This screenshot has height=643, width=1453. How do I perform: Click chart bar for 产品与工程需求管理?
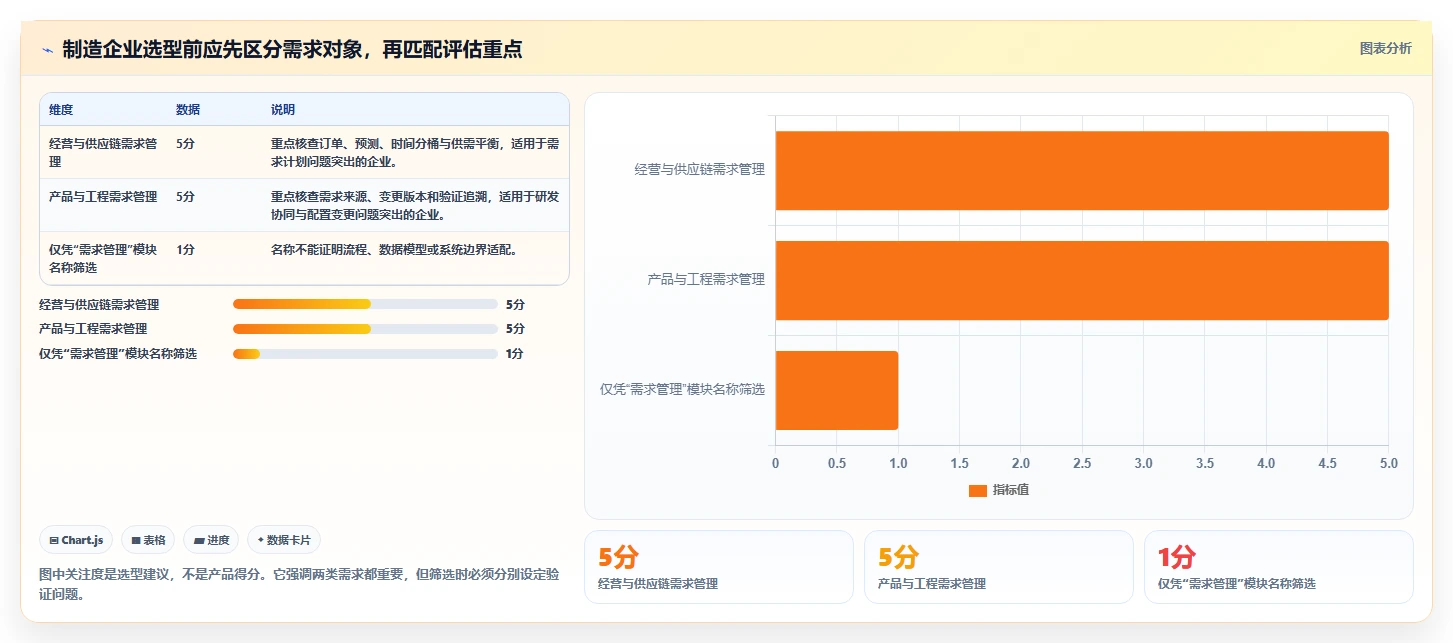click(x=1082, y=280)
